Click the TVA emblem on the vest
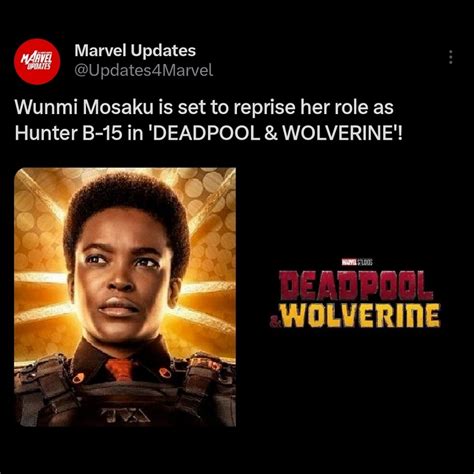 (x=126, y=415)
